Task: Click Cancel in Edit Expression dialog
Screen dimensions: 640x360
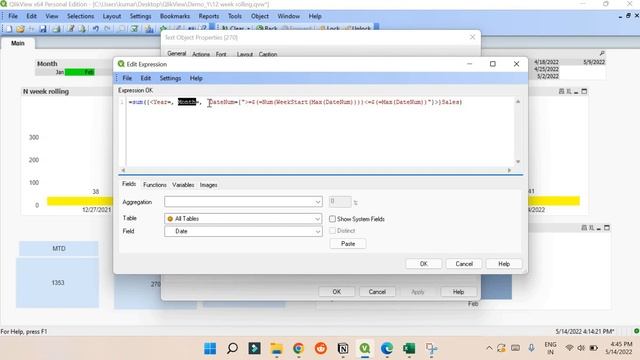Action: coord(464,264)
